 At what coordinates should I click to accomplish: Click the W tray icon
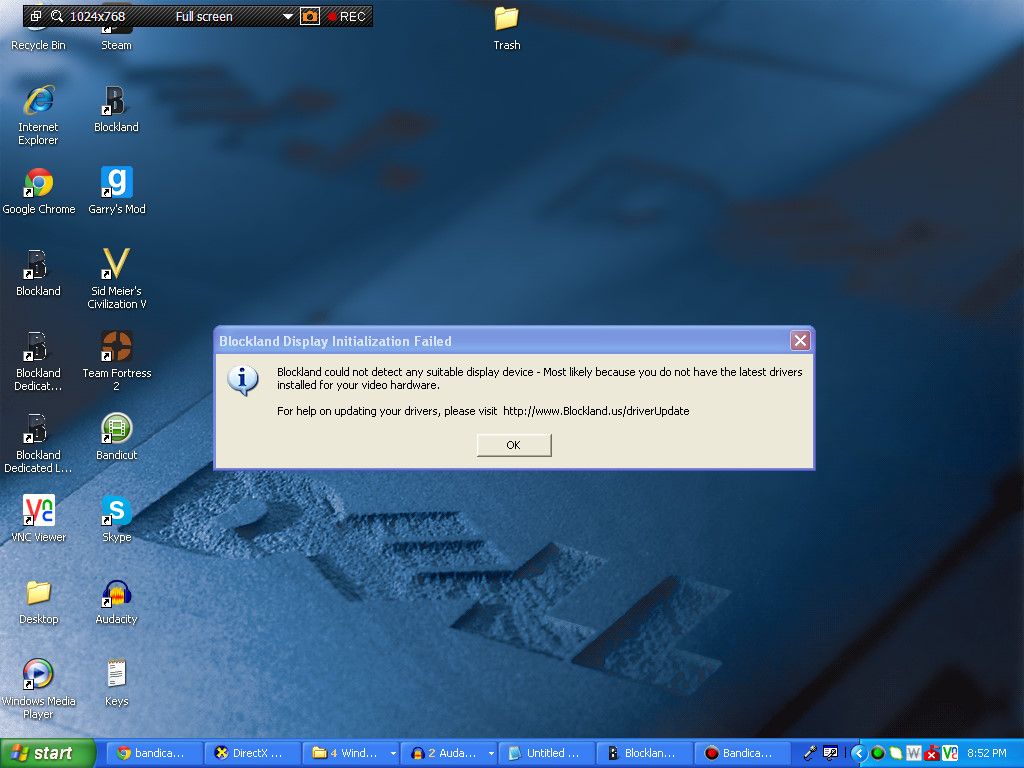point(914,754)
